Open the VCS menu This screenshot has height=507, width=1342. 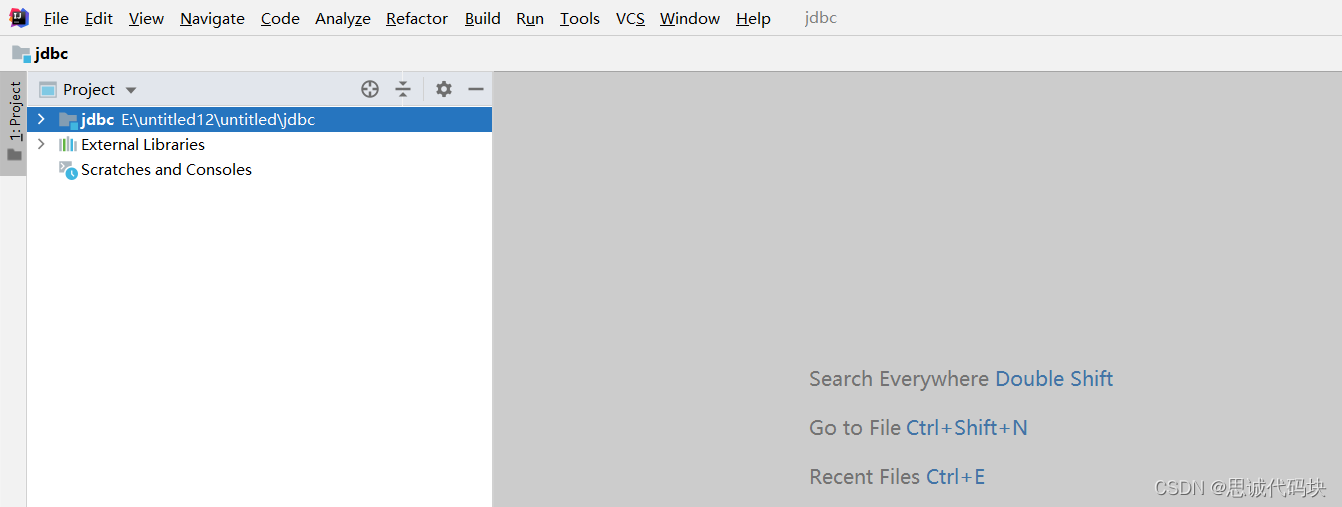[630, 18]
